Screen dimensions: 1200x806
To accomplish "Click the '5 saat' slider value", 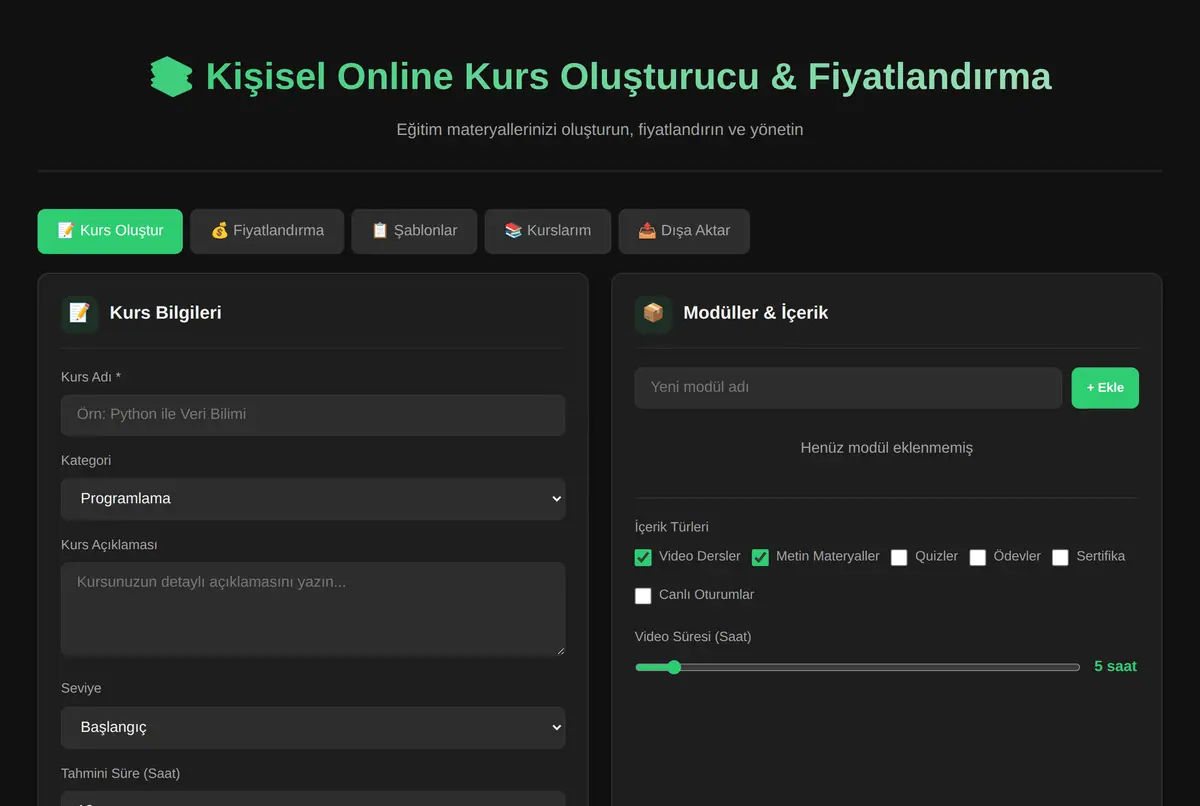I will (1115, 666).
